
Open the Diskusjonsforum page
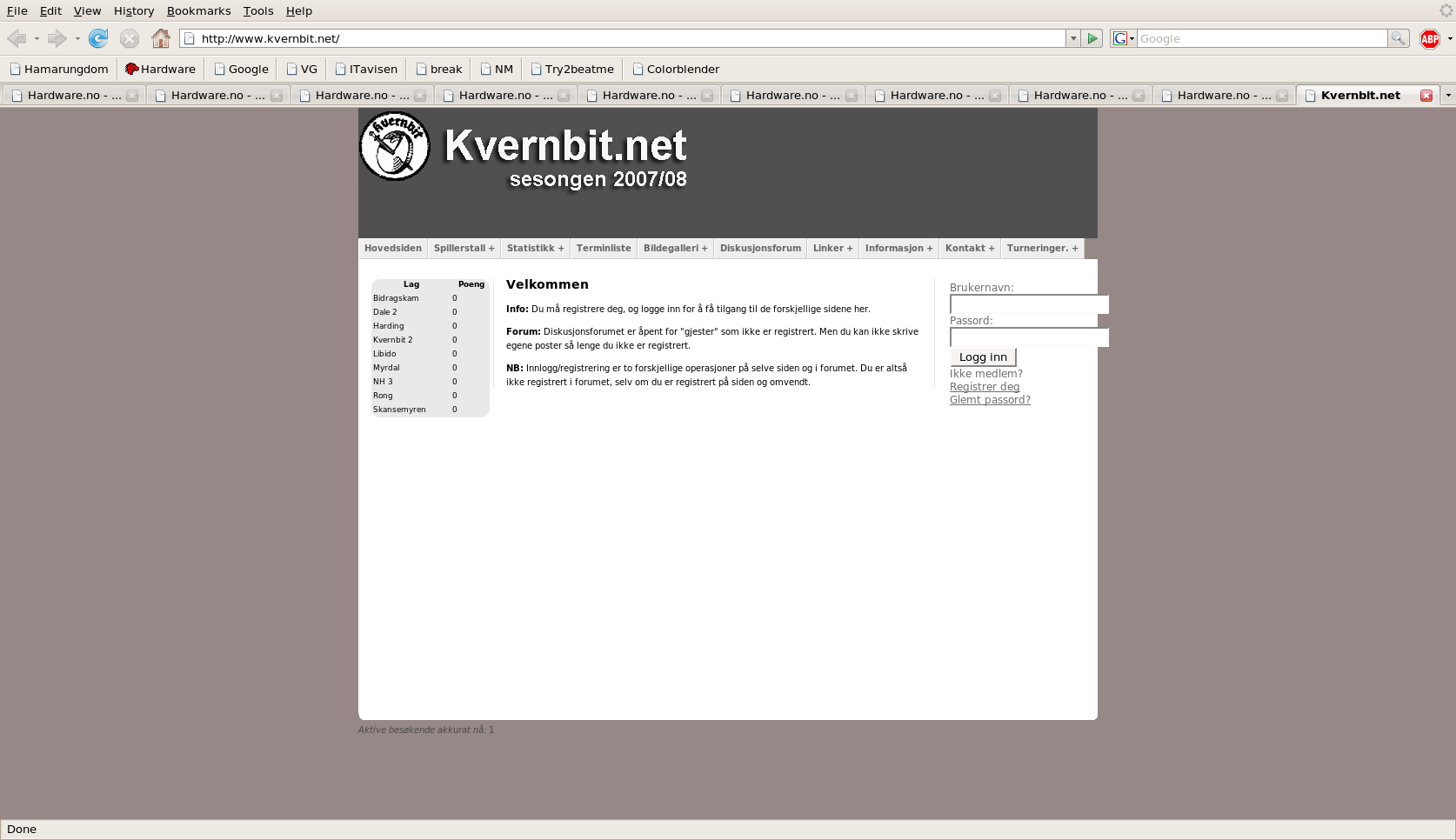pos(760,249)
